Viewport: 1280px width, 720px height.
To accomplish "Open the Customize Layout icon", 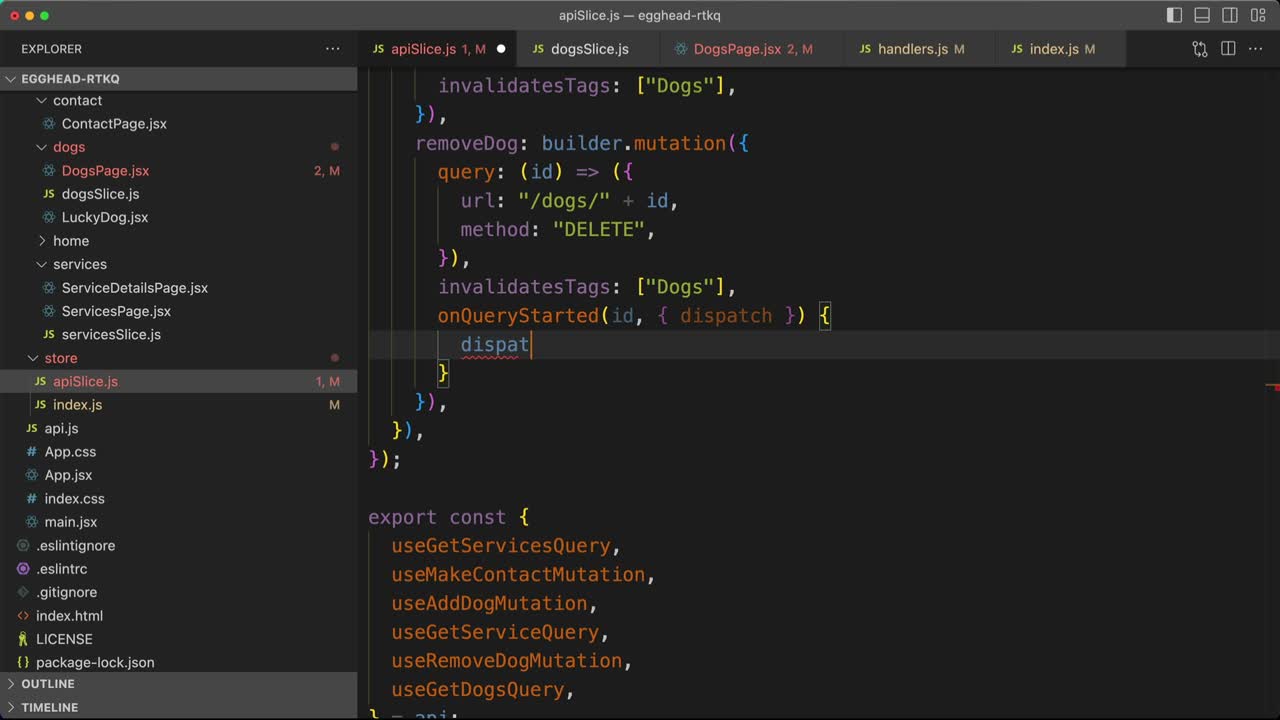I will (1258, 16).
